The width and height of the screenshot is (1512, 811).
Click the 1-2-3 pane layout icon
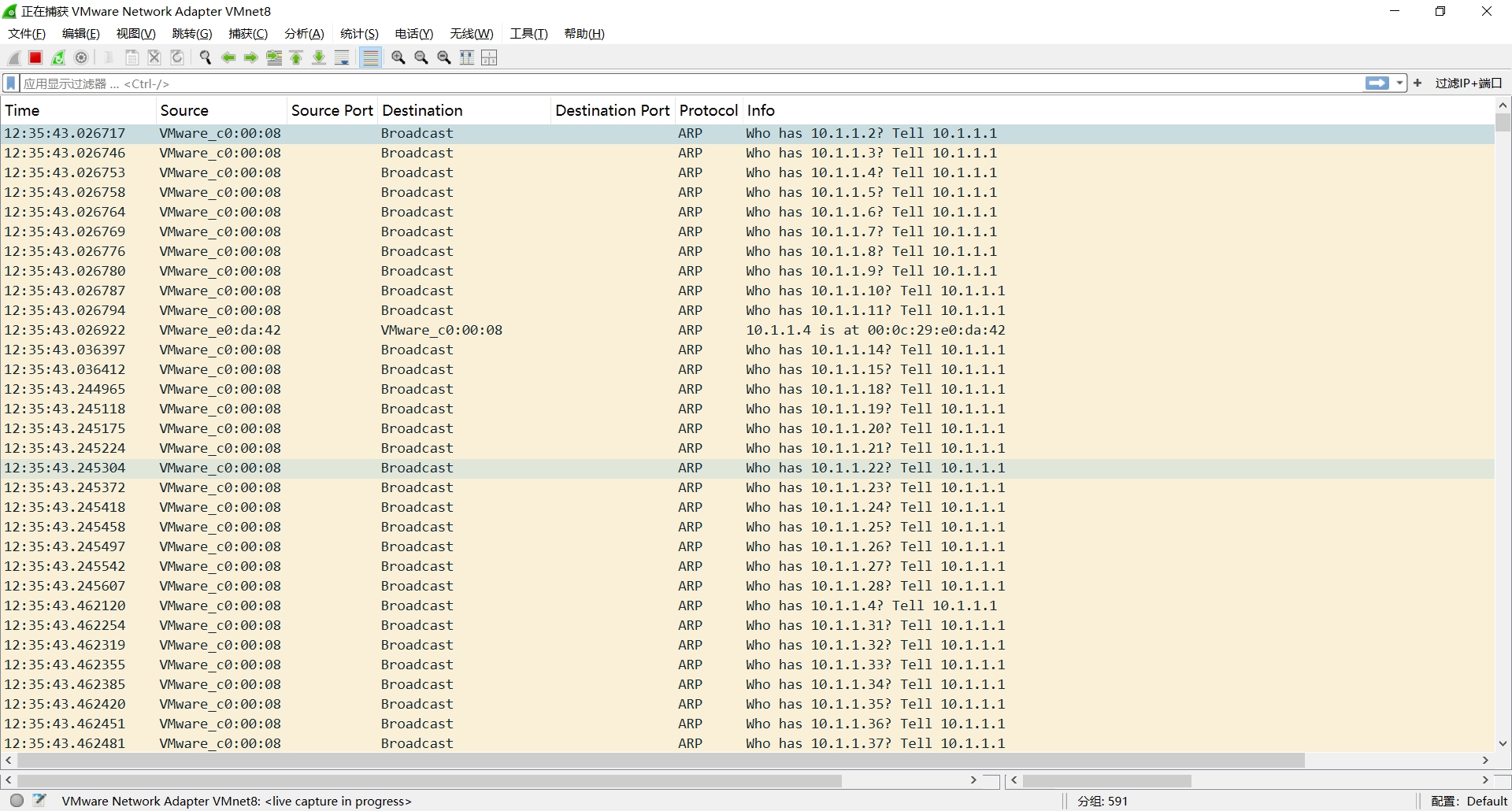click(x=489, y=57)
